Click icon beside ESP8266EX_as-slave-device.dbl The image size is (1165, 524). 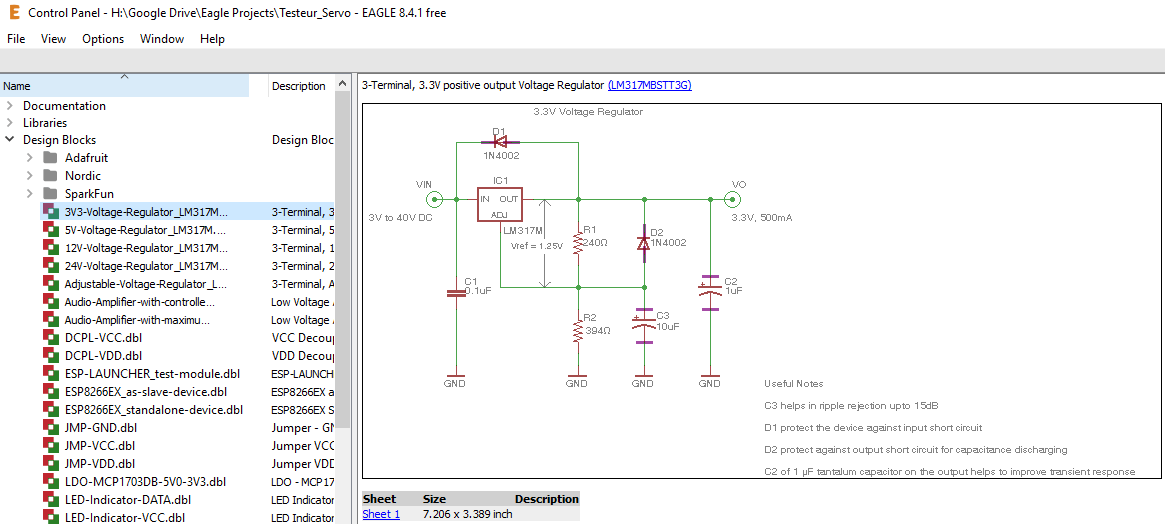51,392
